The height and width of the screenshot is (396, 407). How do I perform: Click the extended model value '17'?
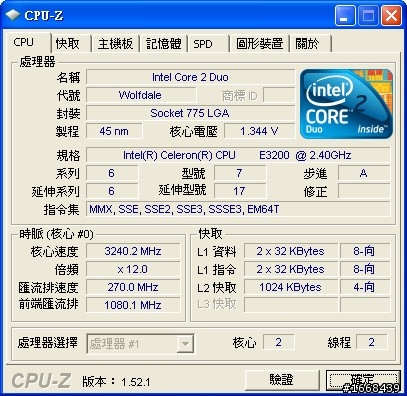tap(240, 191)
